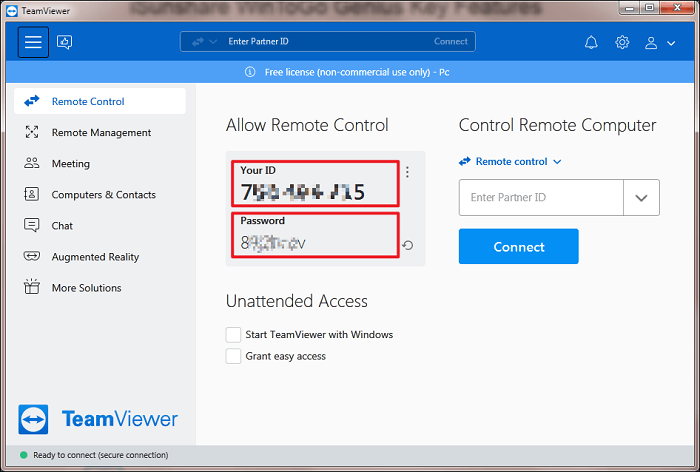Click the Password value

pyautogui.click(x=273, y=243)
